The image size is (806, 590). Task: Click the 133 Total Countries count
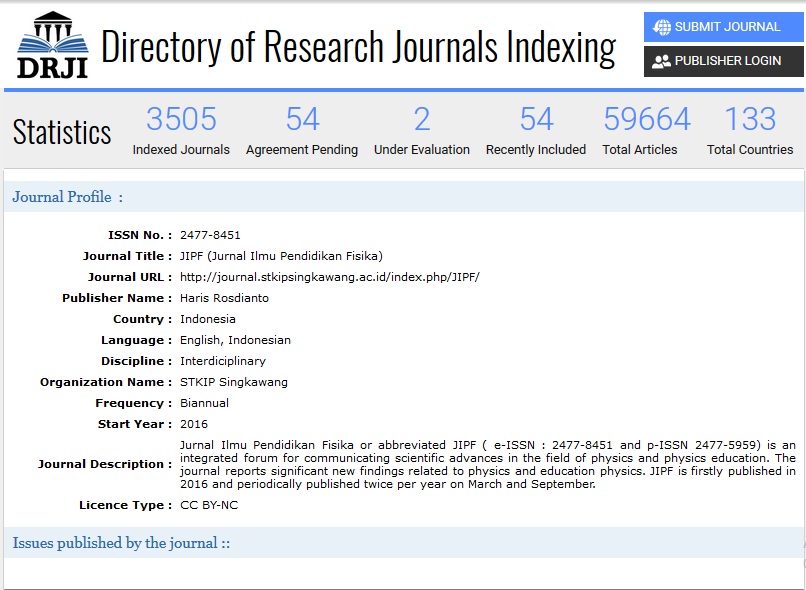(x=750, y=119)
